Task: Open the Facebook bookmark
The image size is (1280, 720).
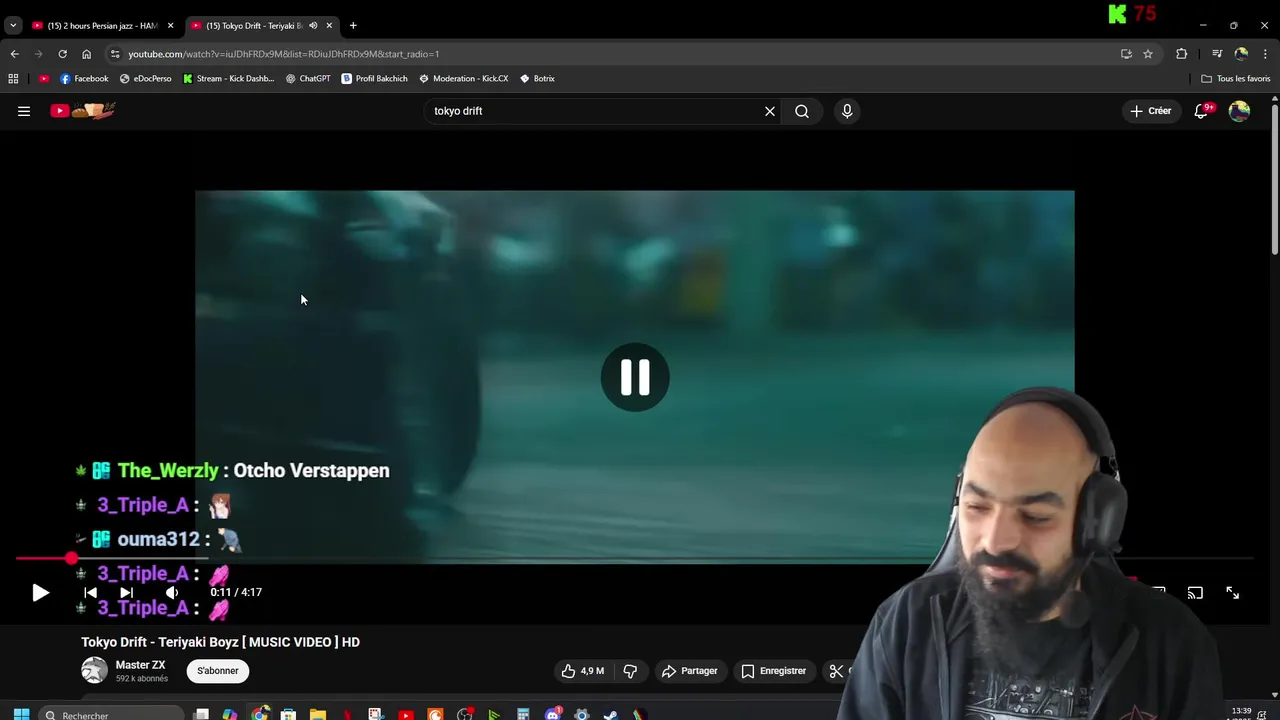Action: click(x=84, y=78)
